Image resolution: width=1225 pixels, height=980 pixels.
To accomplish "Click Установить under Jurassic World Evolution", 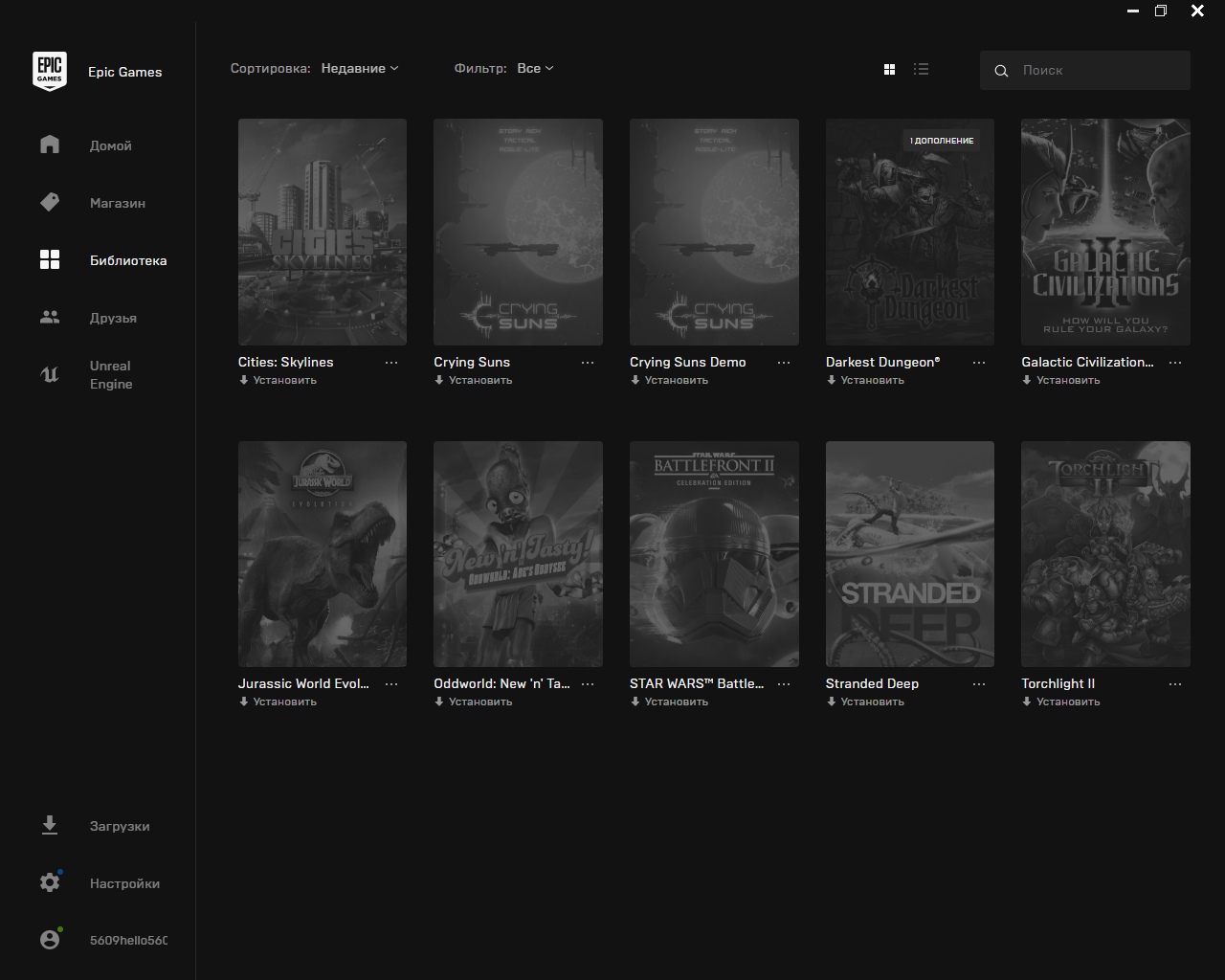I will point(278,702).
